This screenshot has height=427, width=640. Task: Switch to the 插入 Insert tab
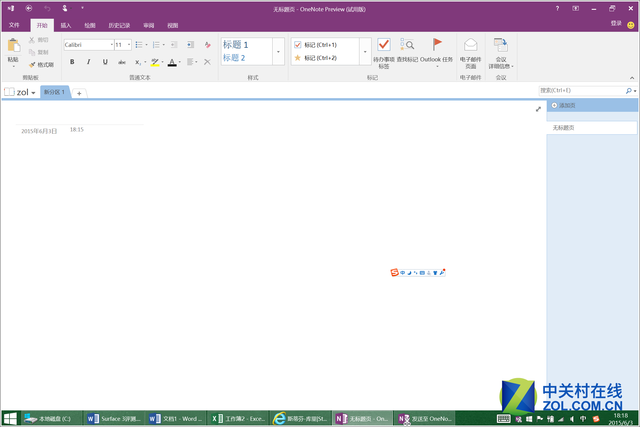66,25
